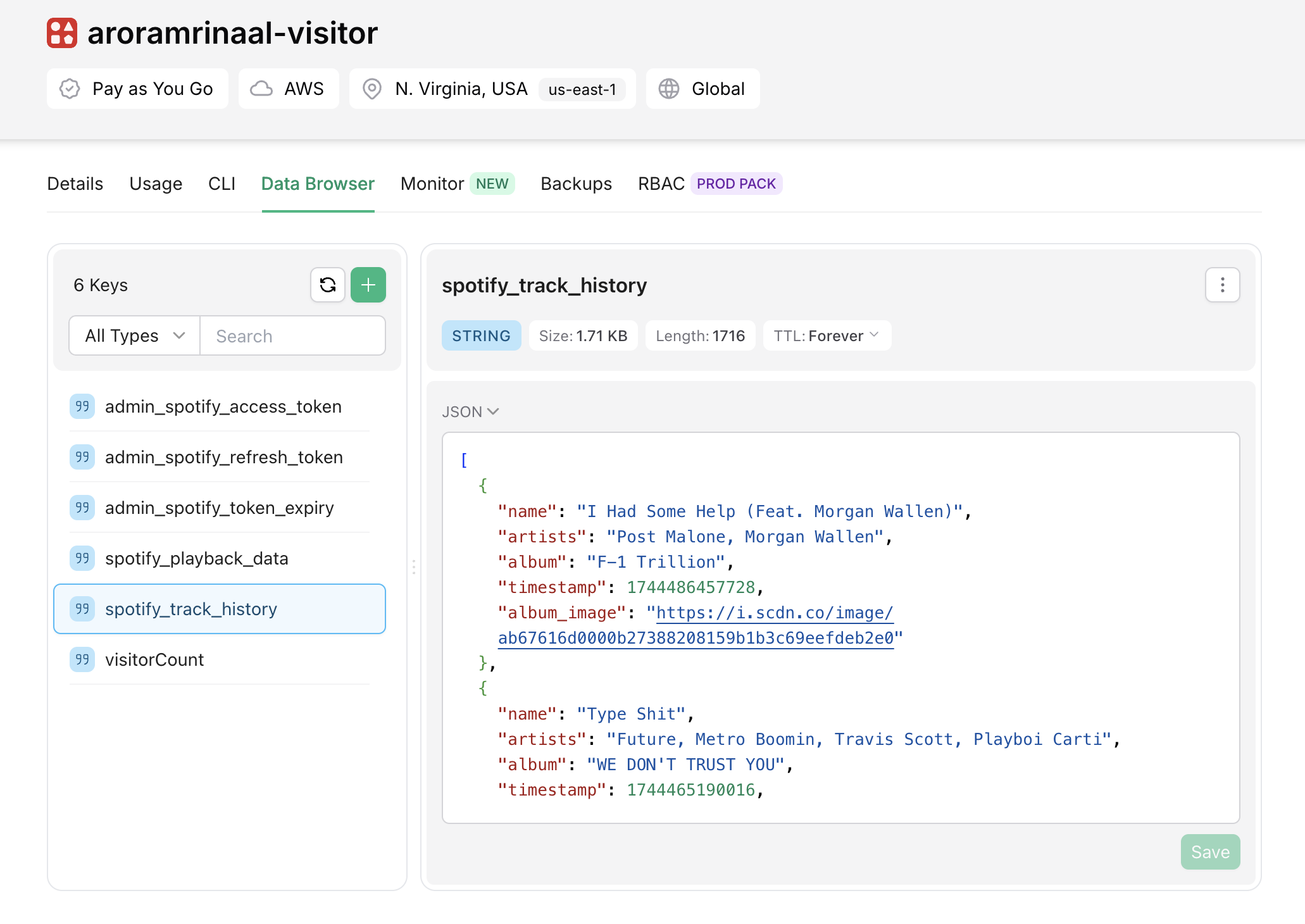
Task: Click the Size: 1.71 KB label
Action: pyautogui.click(x=583, y=335)
